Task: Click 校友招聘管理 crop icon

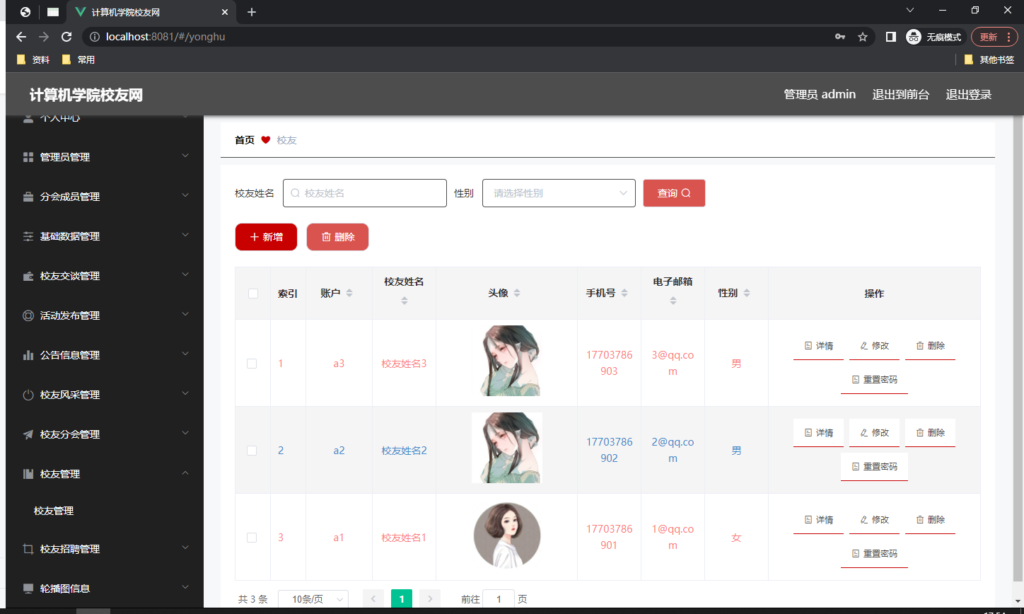Action: (x=28, y=549)
